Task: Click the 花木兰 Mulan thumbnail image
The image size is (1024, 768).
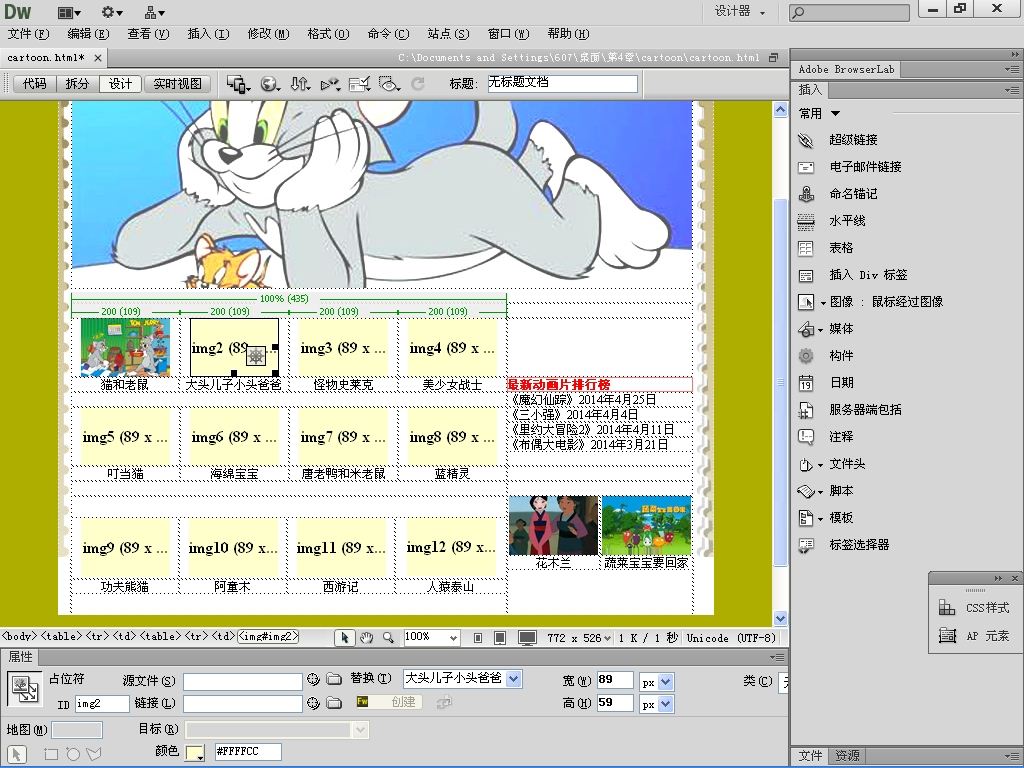Action: (553, 526)
